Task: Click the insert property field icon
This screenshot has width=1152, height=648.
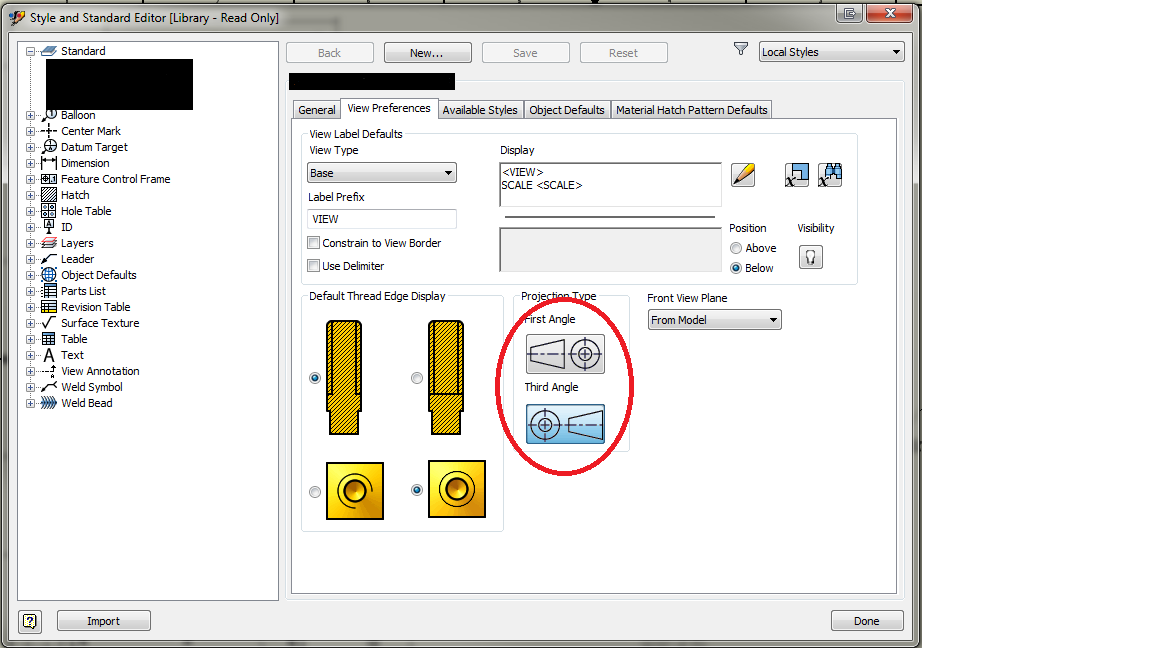Action: coord(796,175)
